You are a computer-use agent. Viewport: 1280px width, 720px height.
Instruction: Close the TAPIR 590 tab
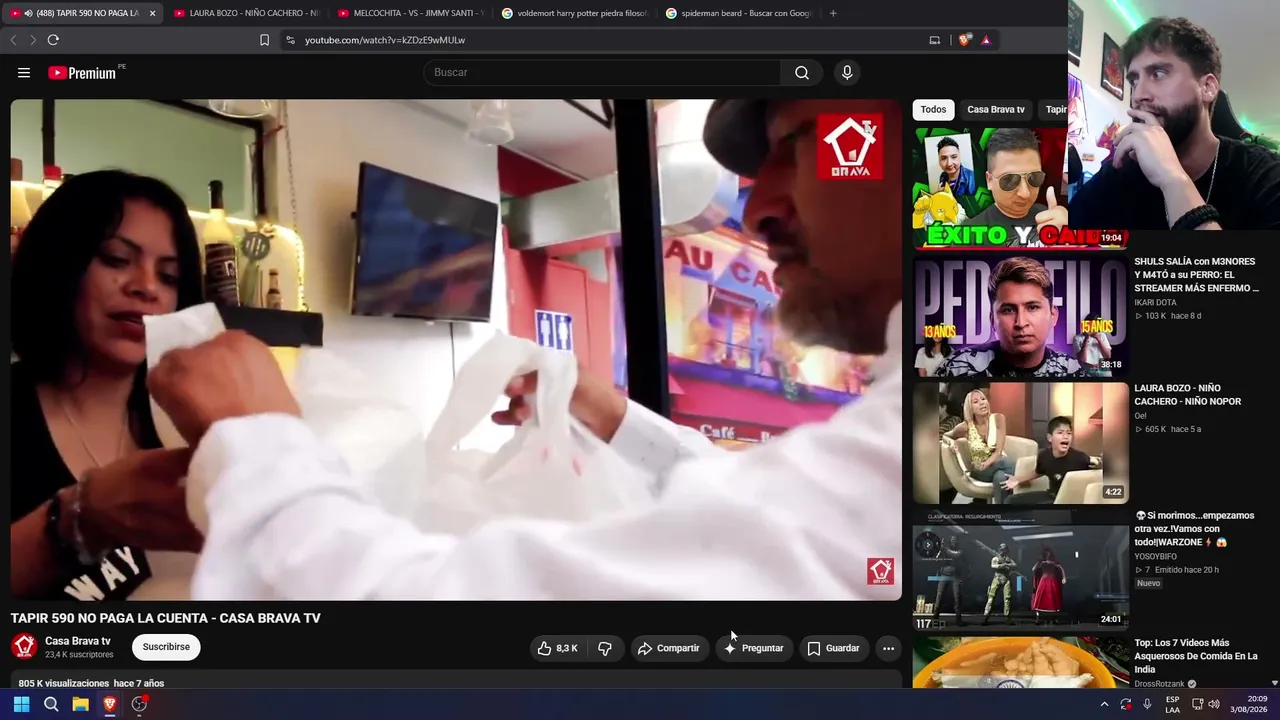(x=152, y=13)
